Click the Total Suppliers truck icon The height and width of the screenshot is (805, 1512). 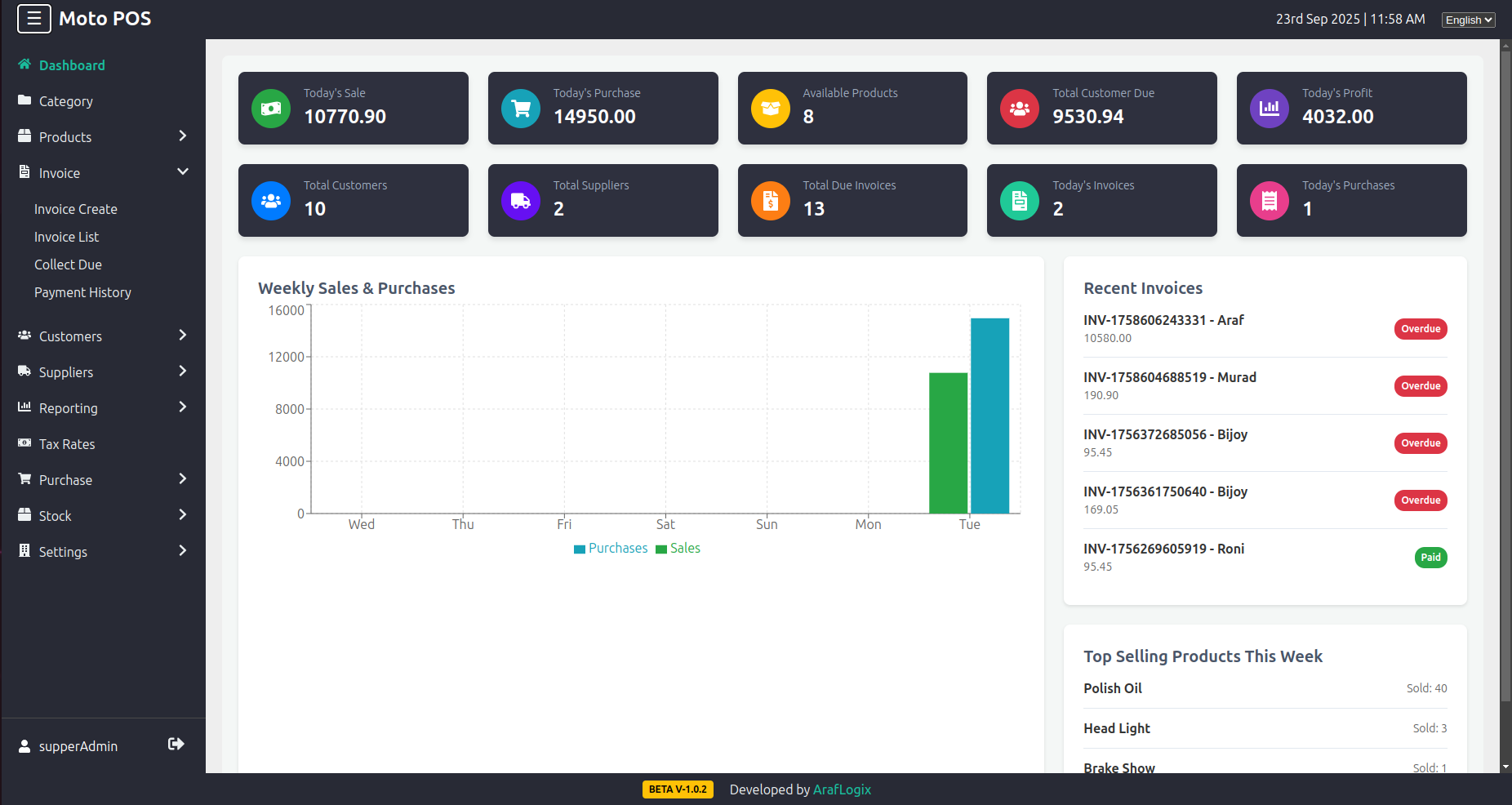(520, 200)
